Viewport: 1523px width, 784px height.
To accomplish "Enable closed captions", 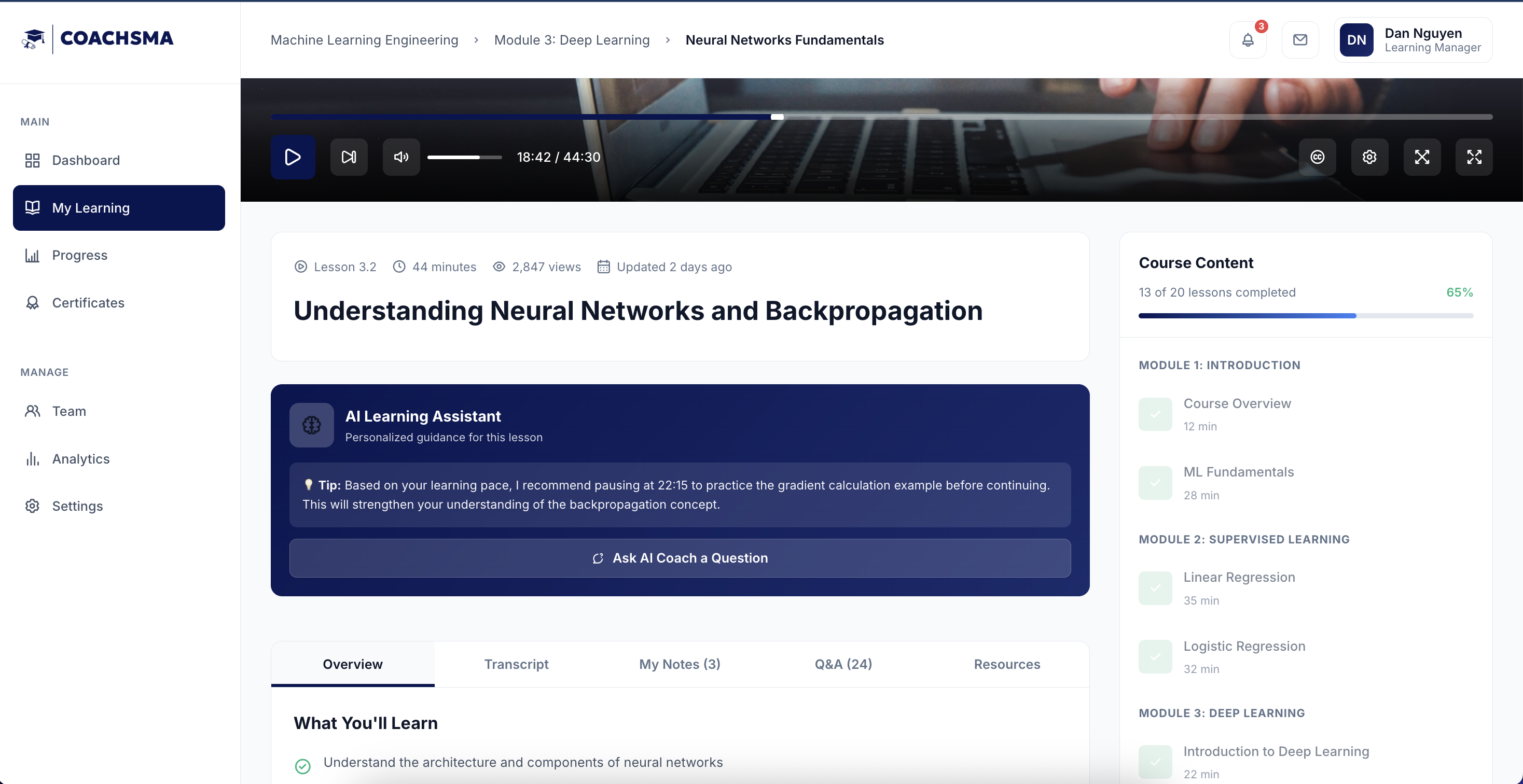I will 1318,157.
